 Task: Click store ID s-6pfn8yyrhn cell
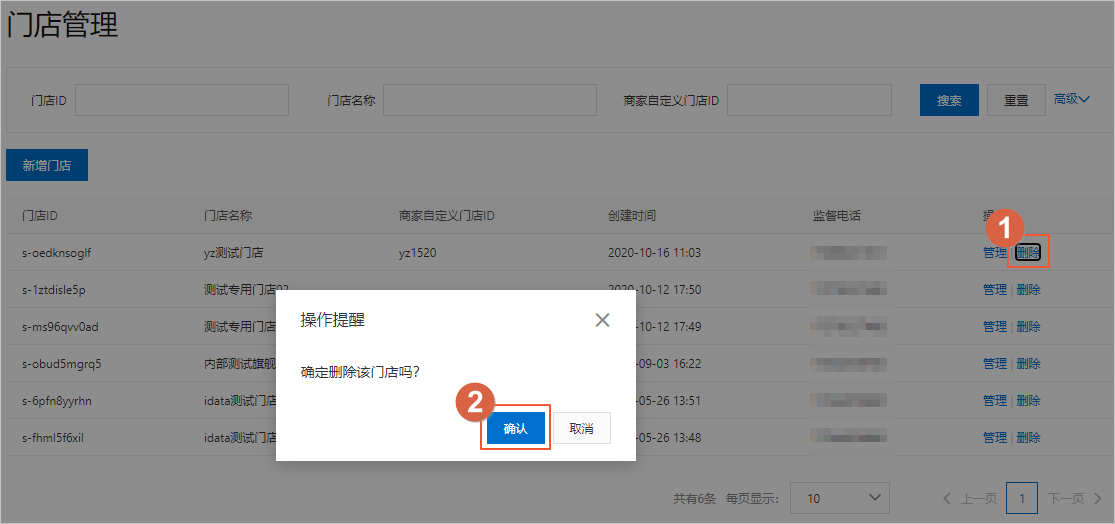(x=57, y=400)
